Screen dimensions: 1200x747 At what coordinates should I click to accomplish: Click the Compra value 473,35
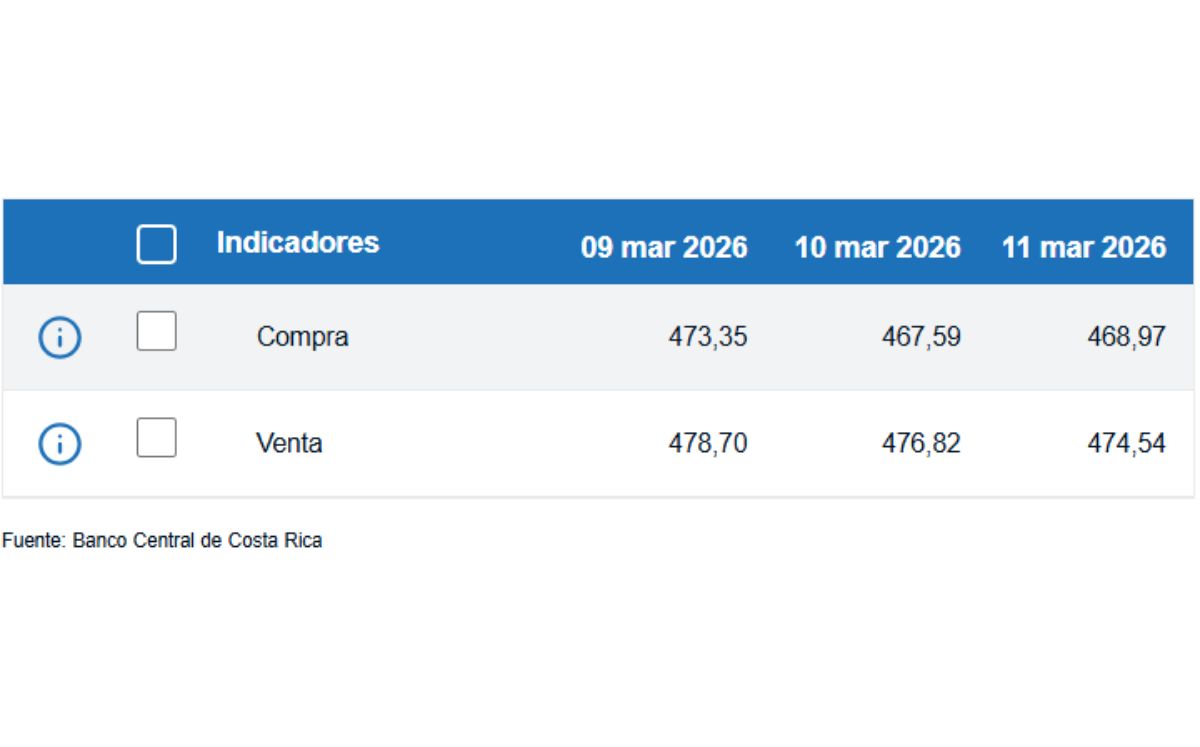pyautogui.click(x=708, y=337)
